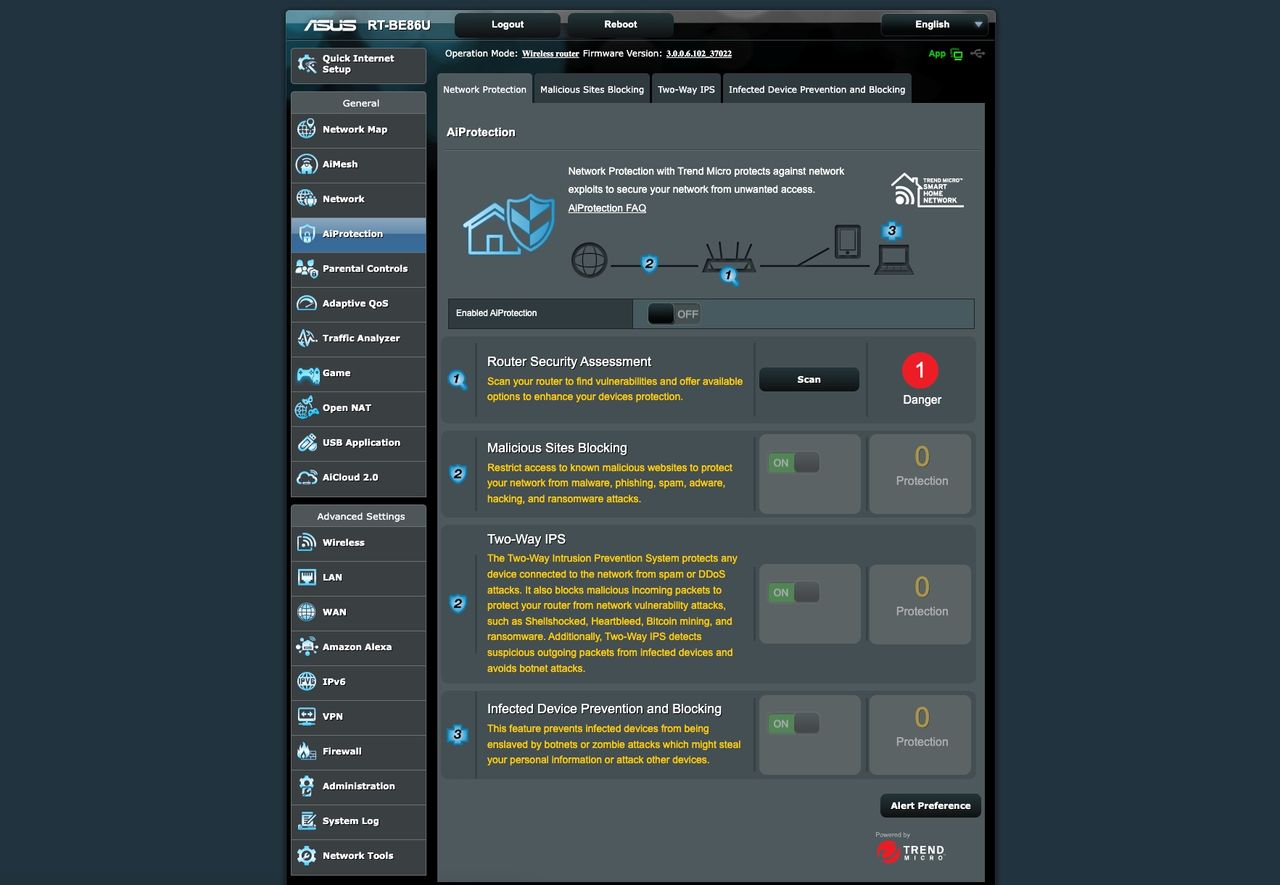Screen dimensions: 1280x885
Task: Click the Wireless settings icon
Action: 307,542
